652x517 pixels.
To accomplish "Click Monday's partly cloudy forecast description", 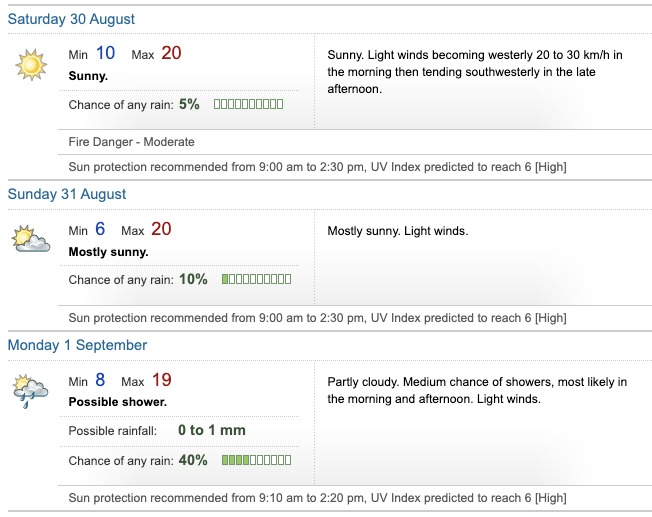I will pos(477,391).
